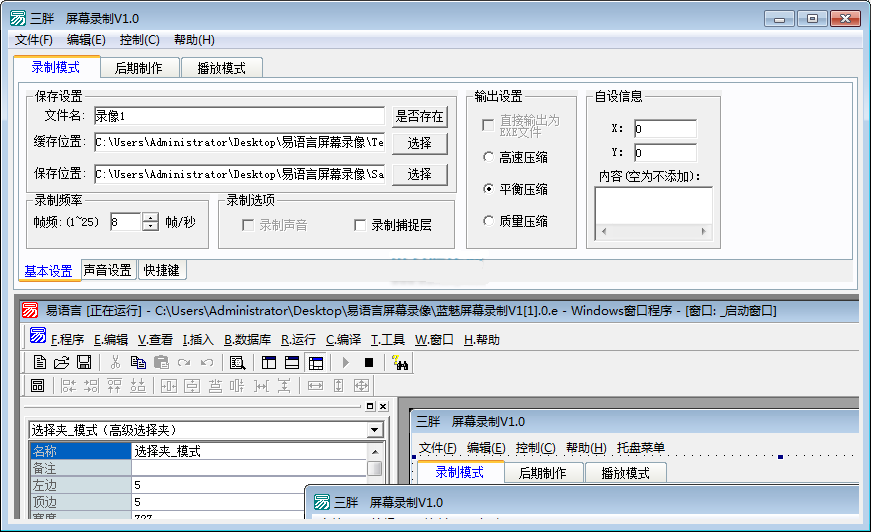The height and width of the screenshot is (532, 871).
Task: Open the 文件(F) menu in top window
Action: (34, 39)
